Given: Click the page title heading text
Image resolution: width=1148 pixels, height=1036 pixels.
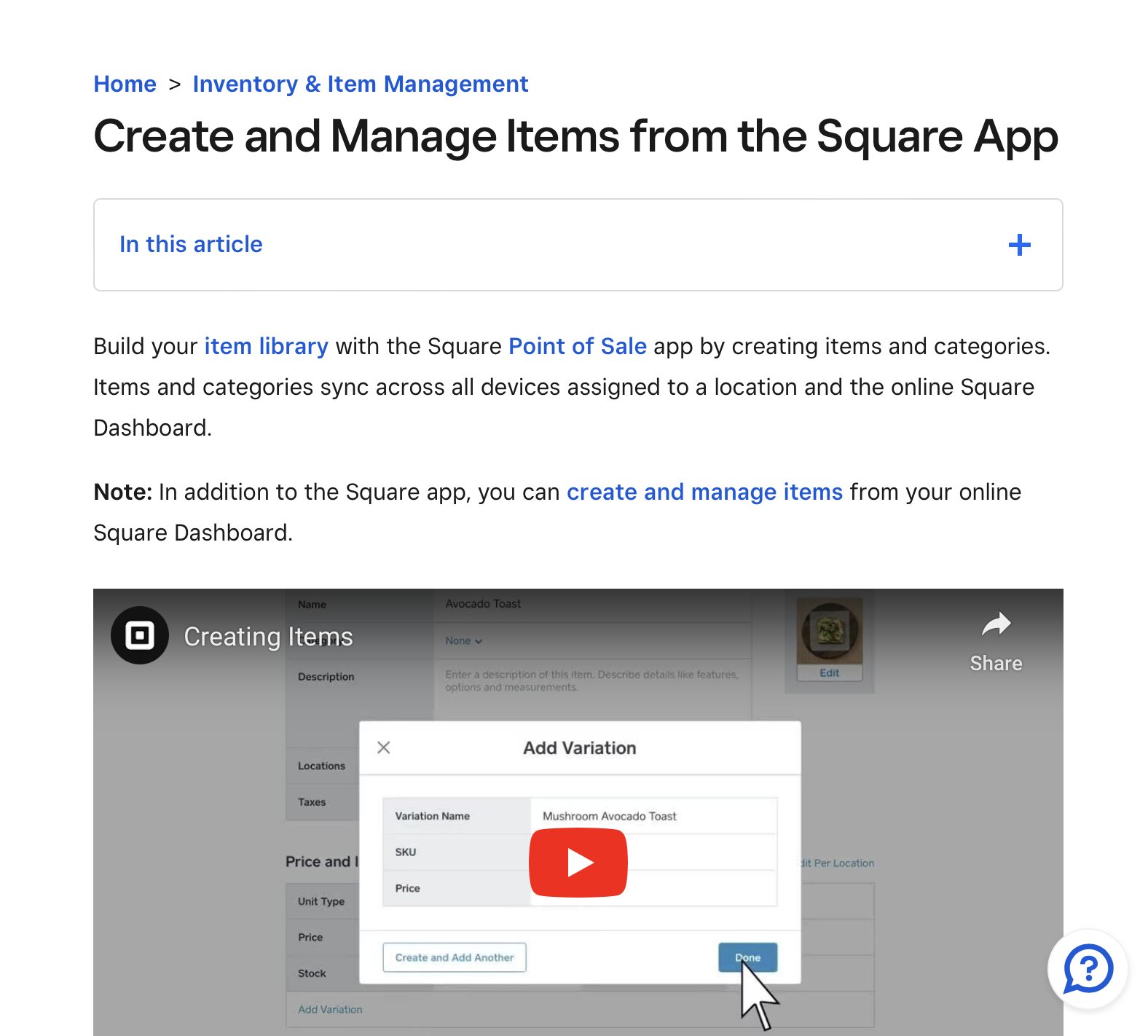Looking at the screenshot, I should pyautogui.click(x=576, y=136).
